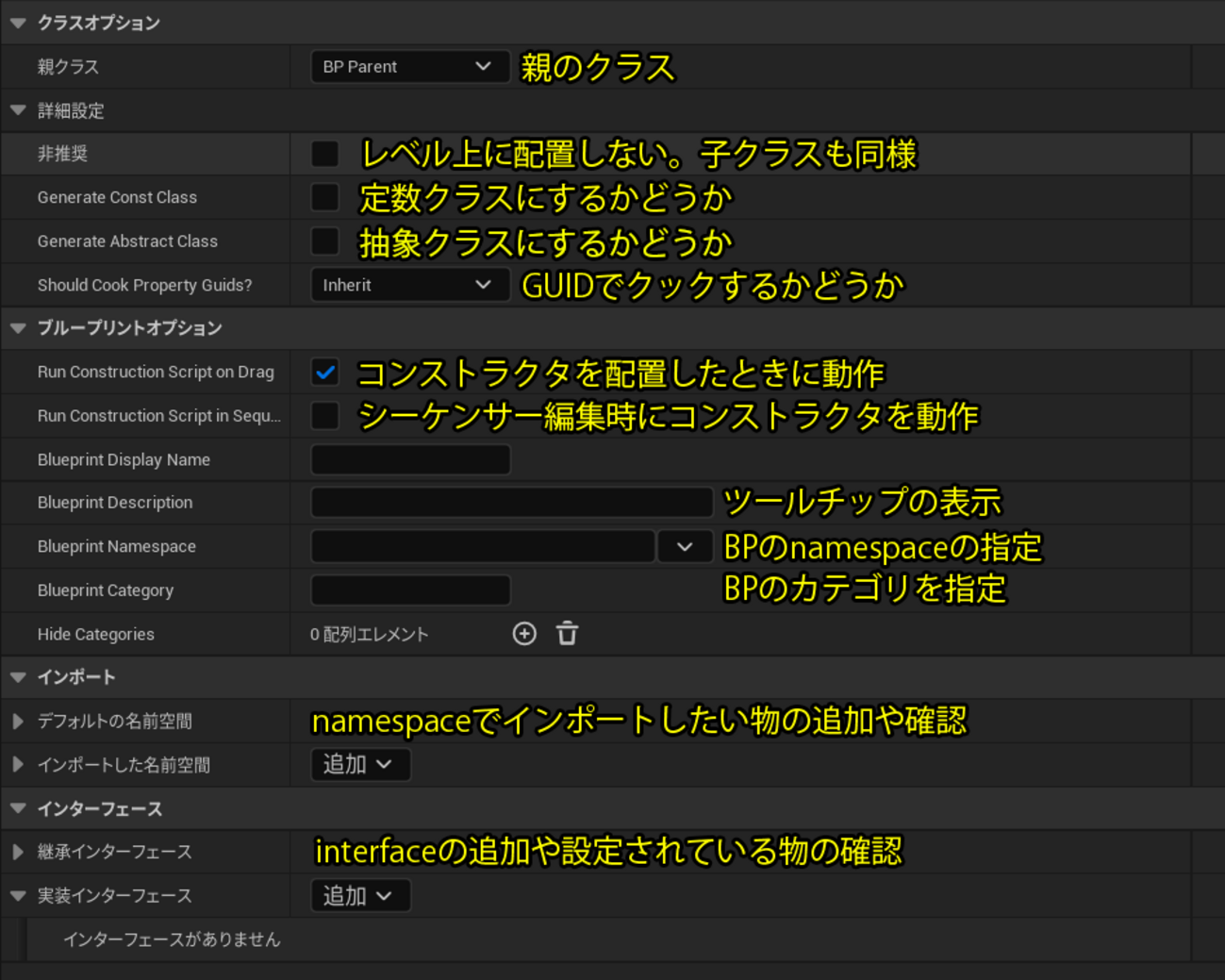
Task: Collapse the クラスオプション section
Action: point(18,23)
